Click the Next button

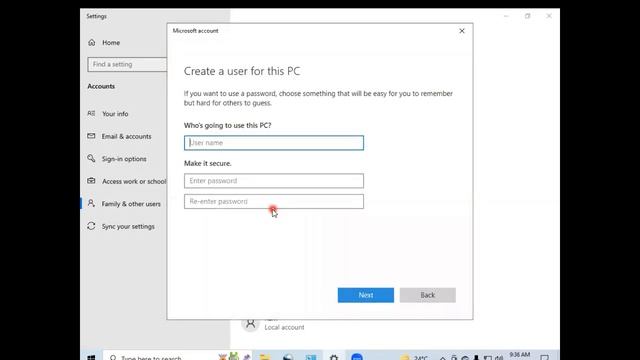click(366, 295)
